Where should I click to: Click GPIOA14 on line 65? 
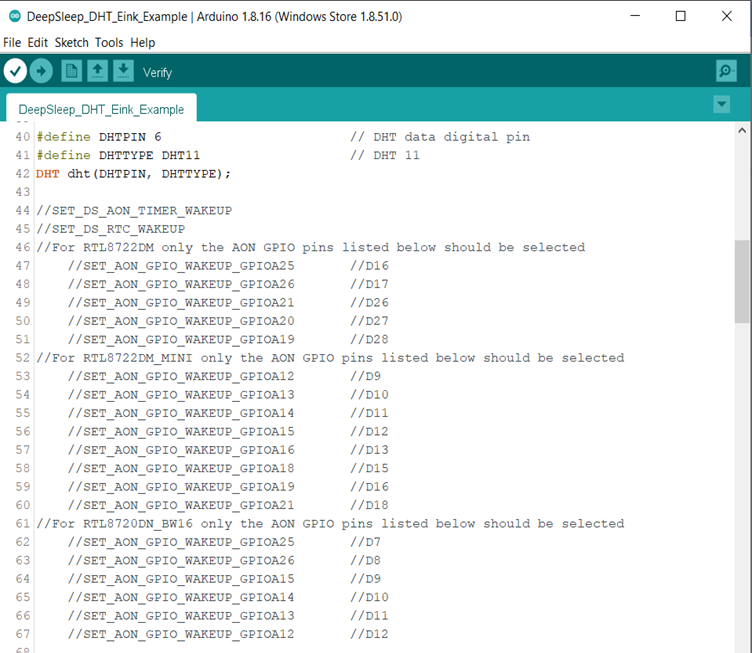267,597
